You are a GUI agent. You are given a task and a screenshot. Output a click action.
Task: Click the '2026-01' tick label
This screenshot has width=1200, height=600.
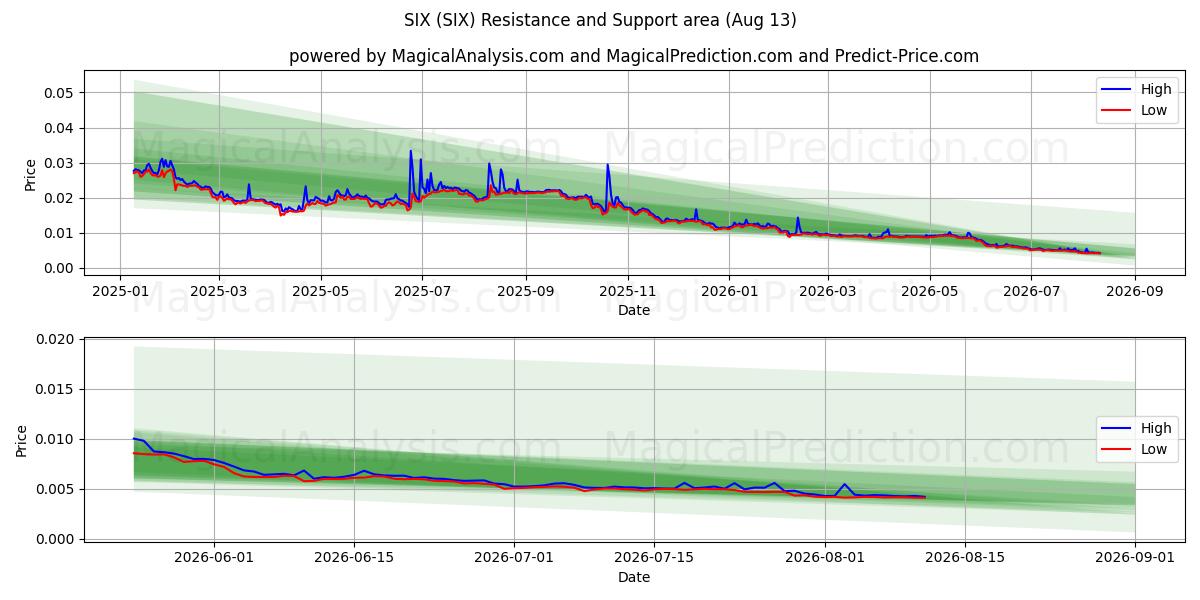(729, 291)
